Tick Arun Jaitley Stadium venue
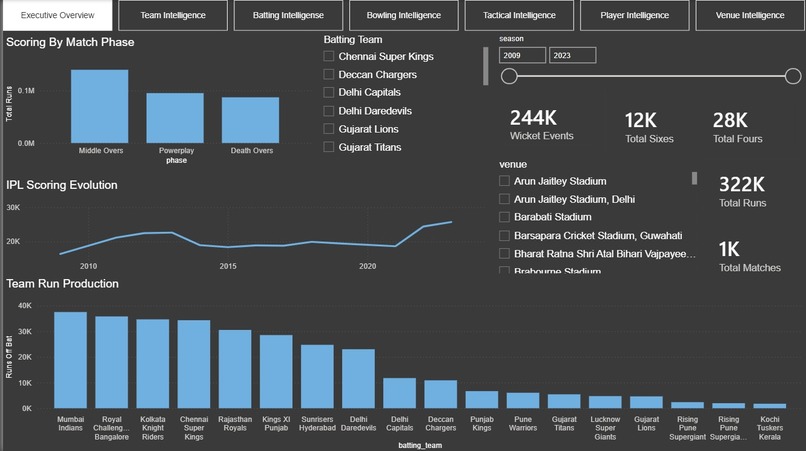Viewport: 806px width, 451px height. coord(505,181)
